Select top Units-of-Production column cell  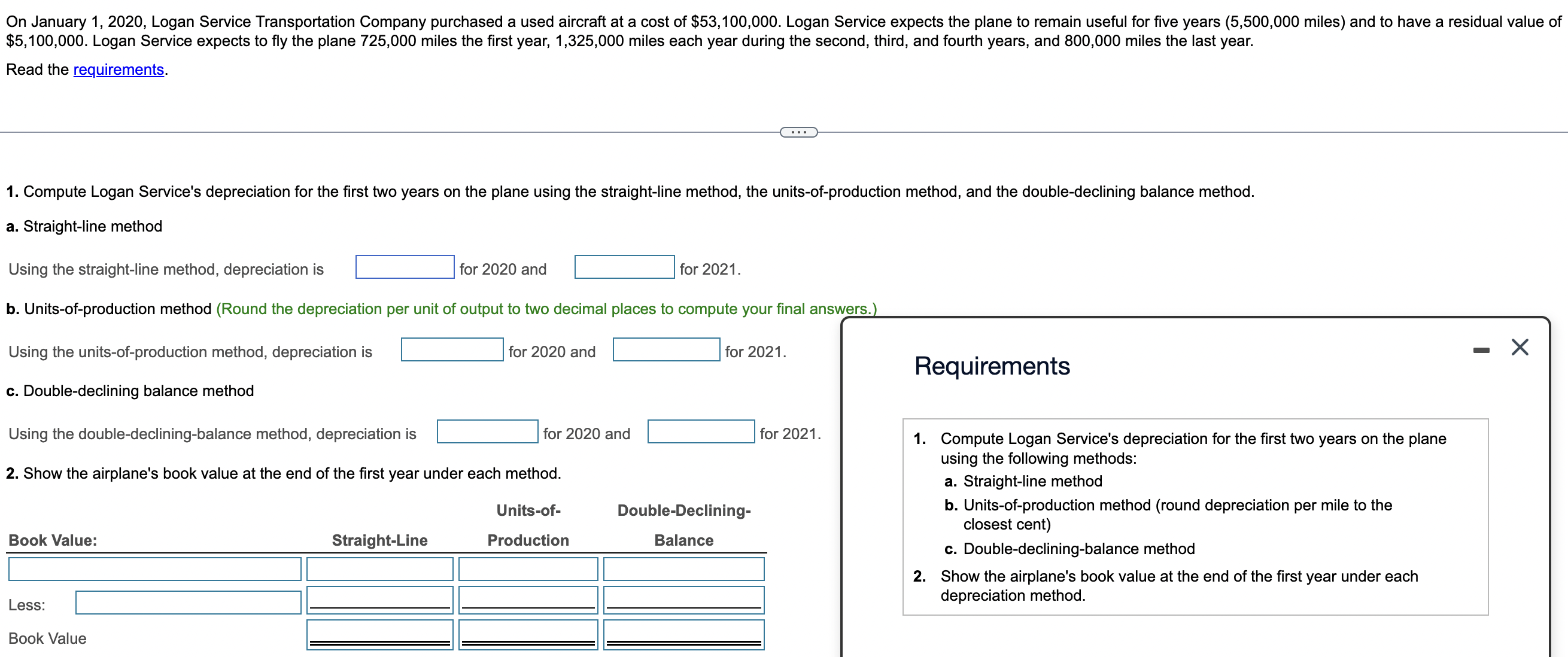pyautogui.click(x=528, y=570)
